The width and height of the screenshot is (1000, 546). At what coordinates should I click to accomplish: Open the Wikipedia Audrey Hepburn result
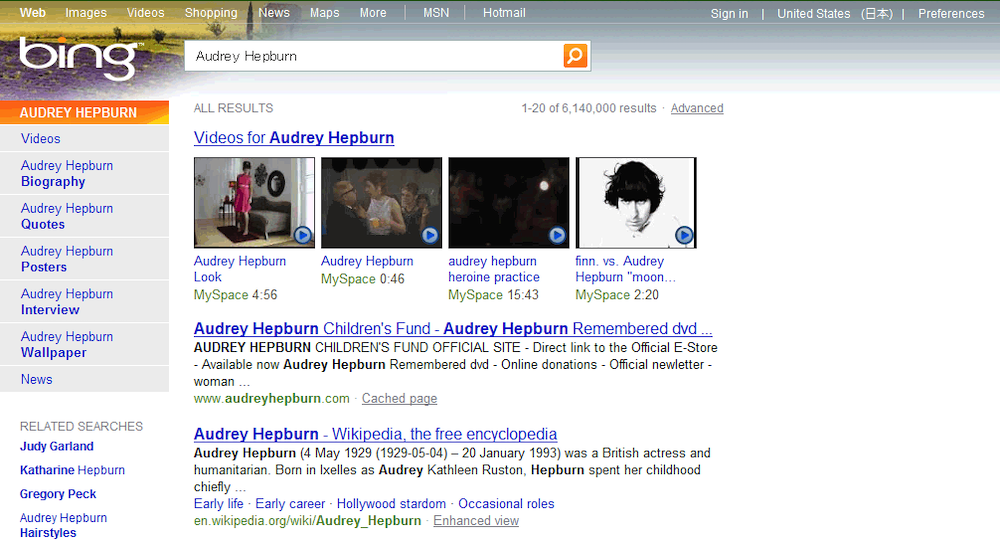click(375, 434)
